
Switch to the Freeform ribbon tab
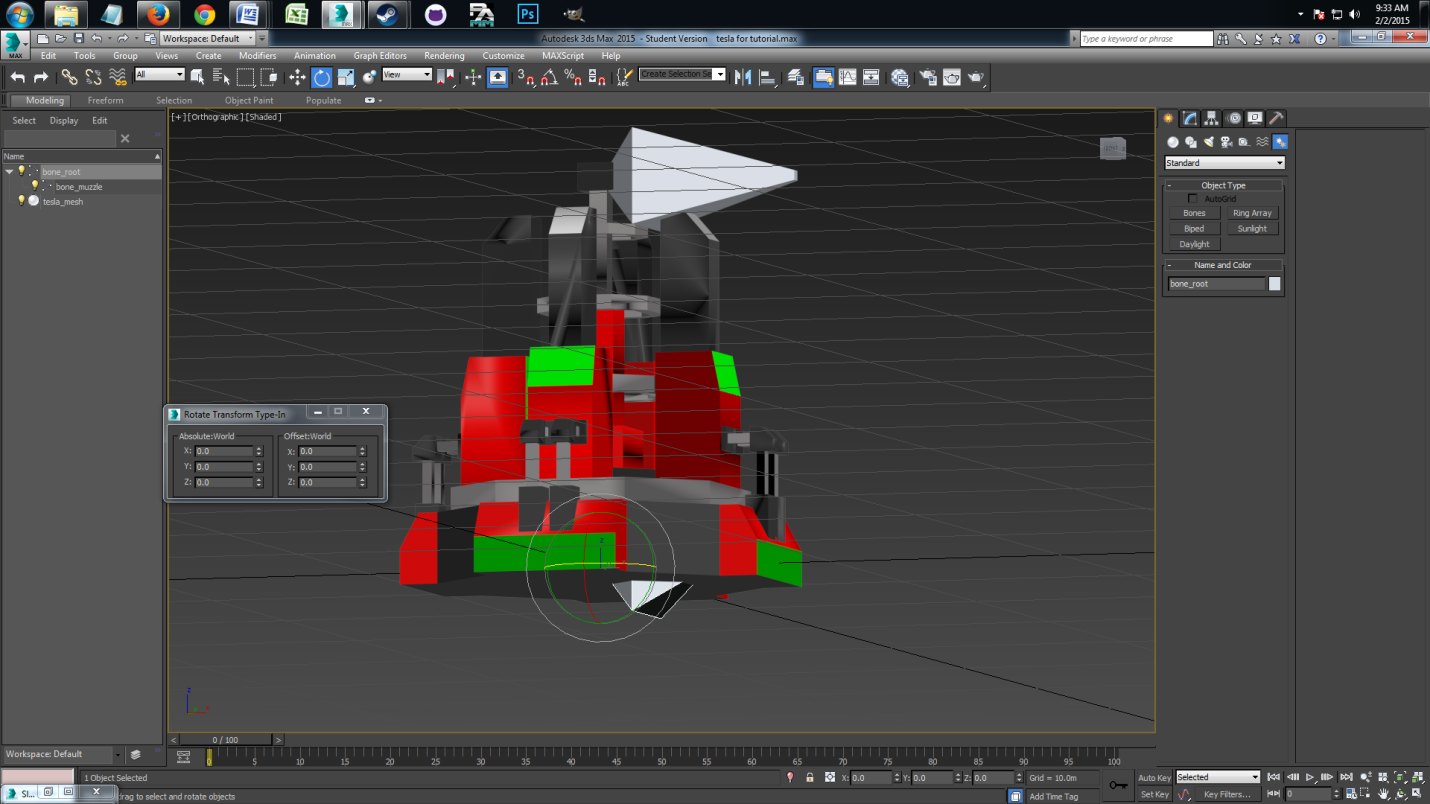point(106,100)
